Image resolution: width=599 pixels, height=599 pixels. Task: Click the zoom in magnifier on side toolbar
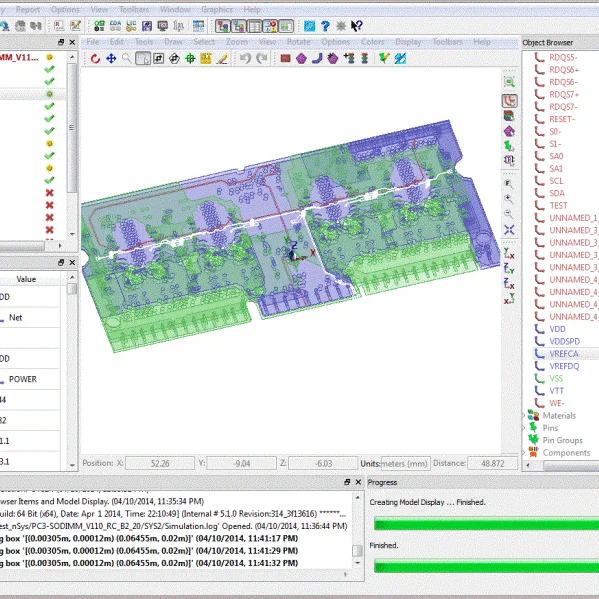(508, 199)
